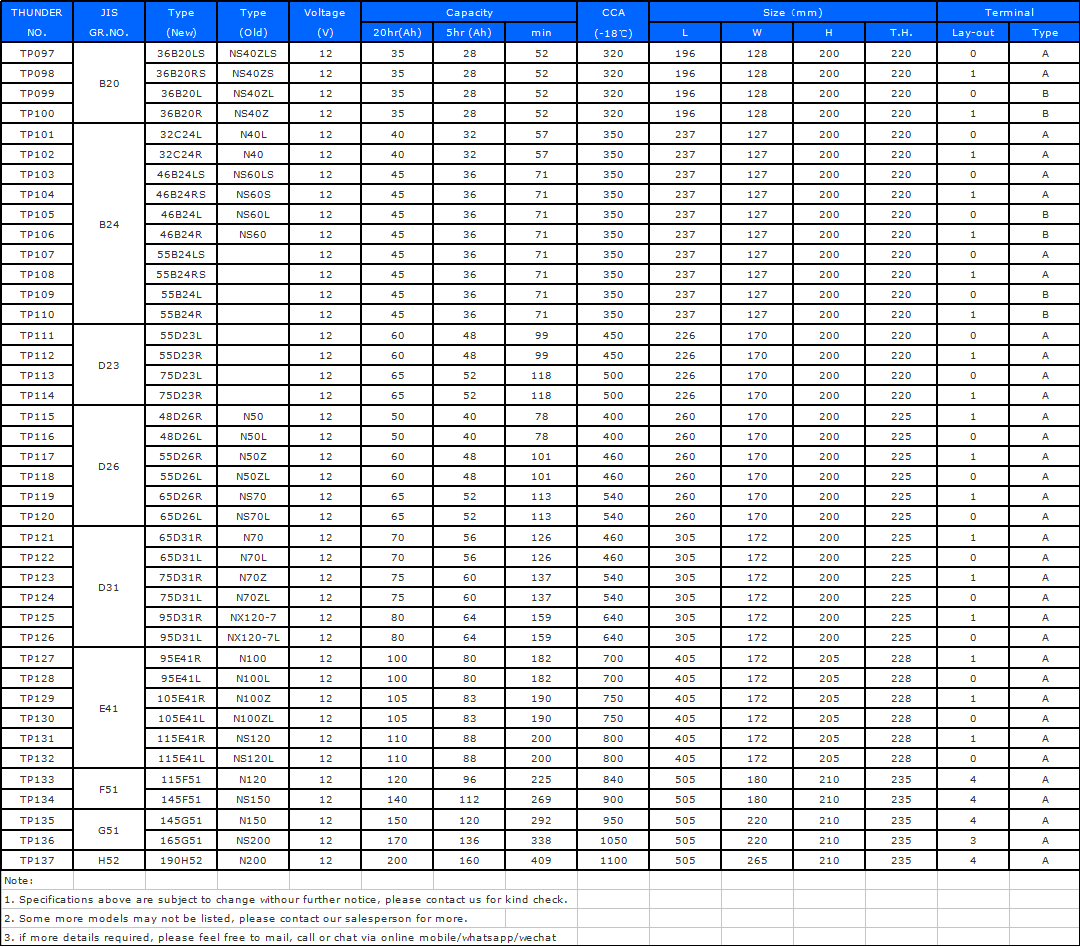Click the Terminal header cell

coord(1009,12)
